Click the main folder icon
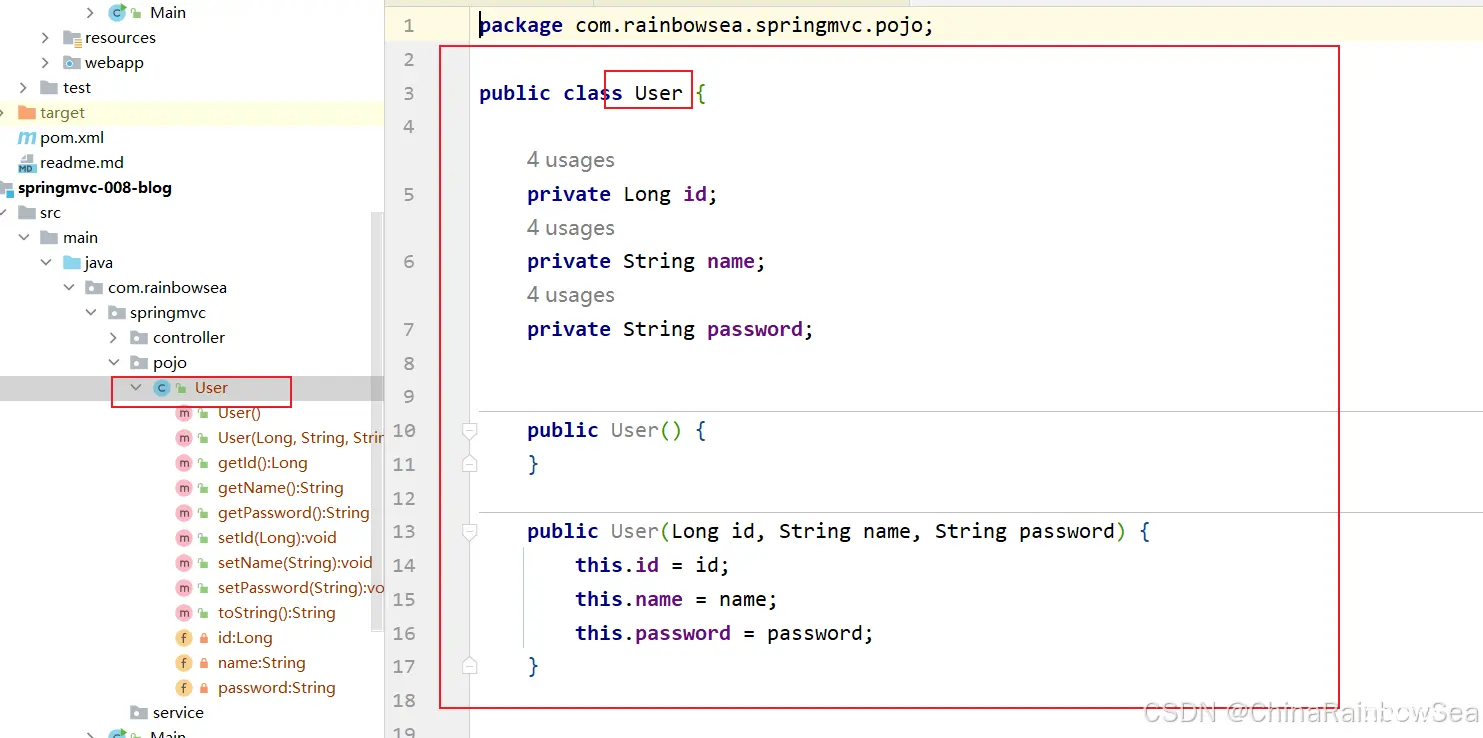 [49, 238]
